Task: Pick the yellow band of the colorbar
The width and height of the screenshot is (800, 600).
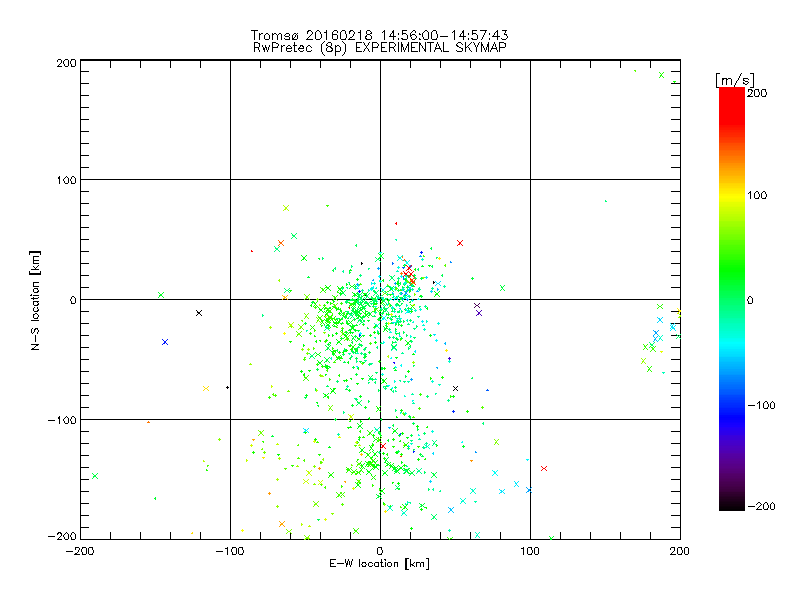Action: coord(732,195)
